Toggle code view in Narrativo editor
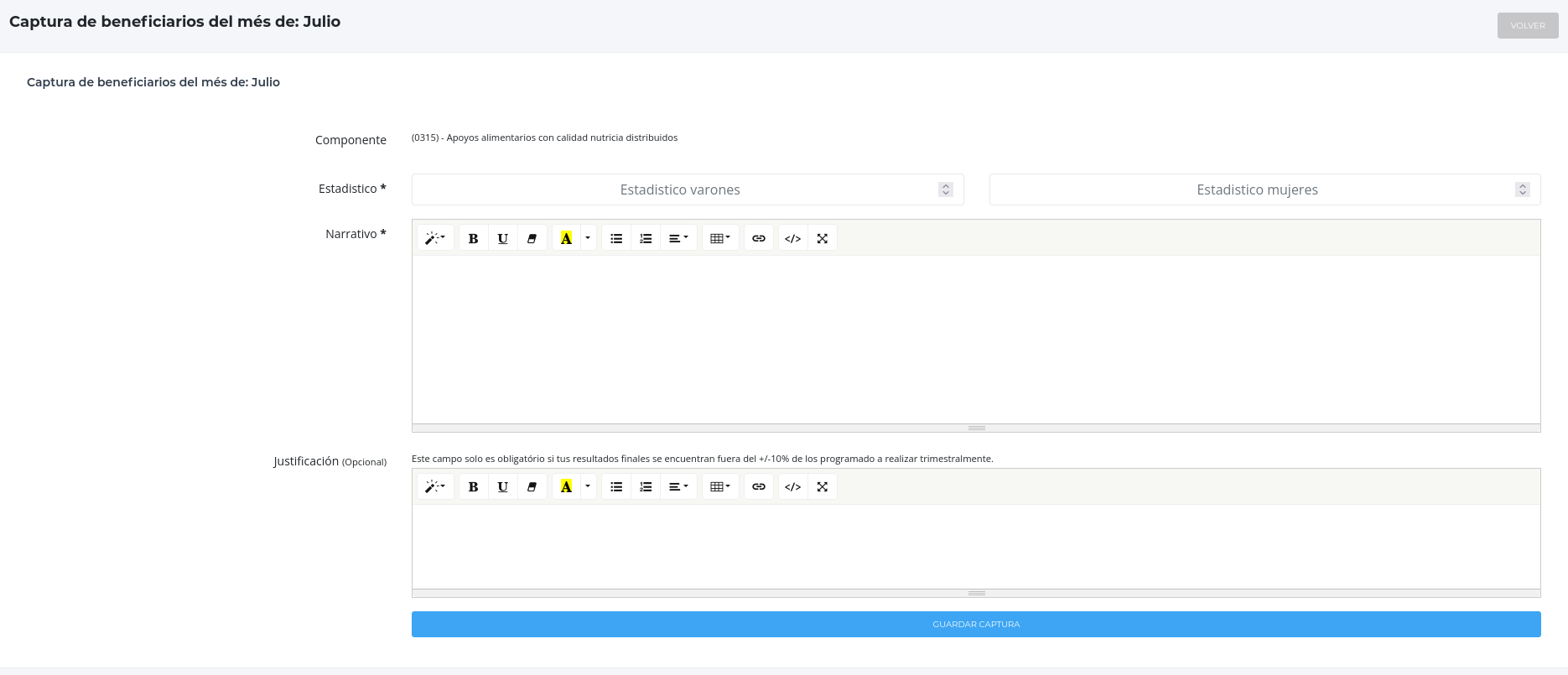This screenshot has height=675, width=1568. (793, 238)
